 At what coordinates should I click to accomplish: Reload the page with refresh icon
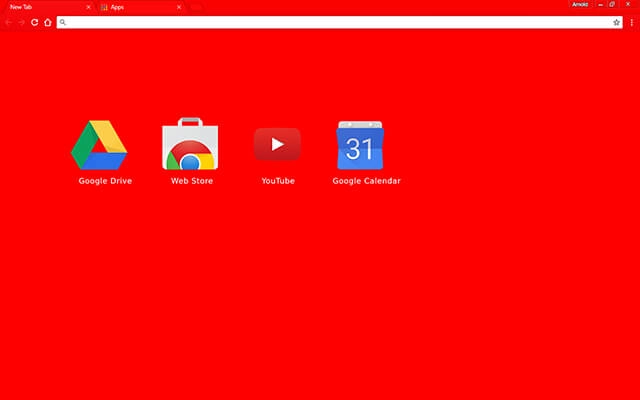[x=35, y=22]
